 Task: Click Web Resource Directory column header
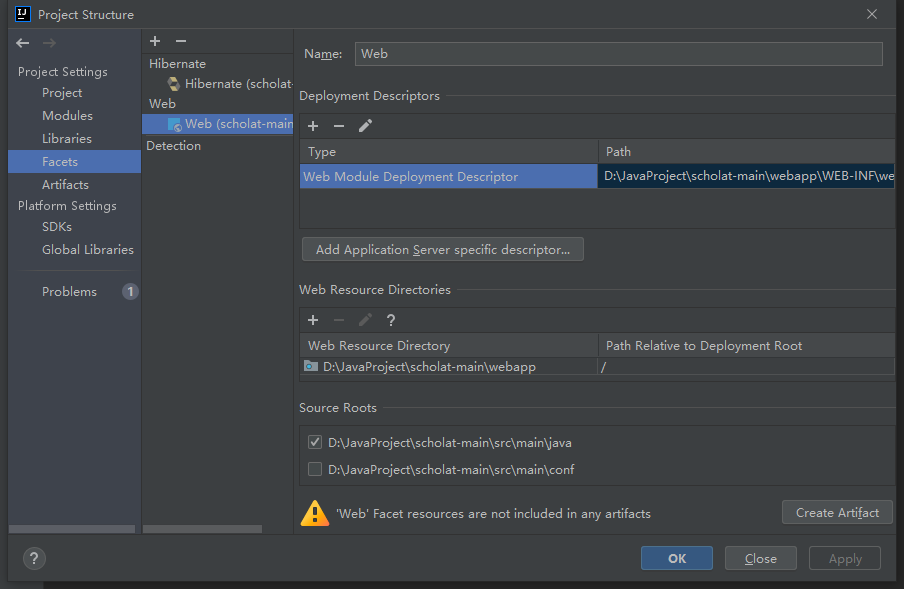click(x=449, y=346)
